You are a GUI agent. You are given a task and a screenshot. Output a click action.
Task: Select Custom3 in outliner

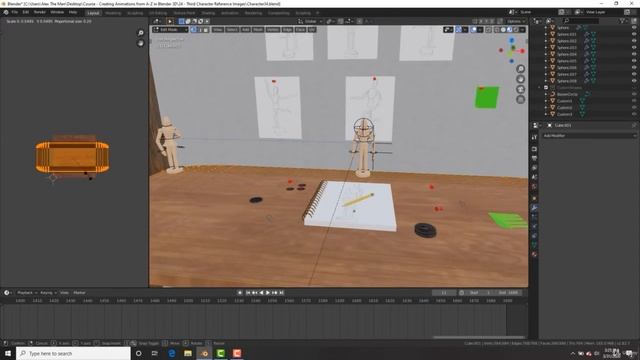(x=564, y=114)
